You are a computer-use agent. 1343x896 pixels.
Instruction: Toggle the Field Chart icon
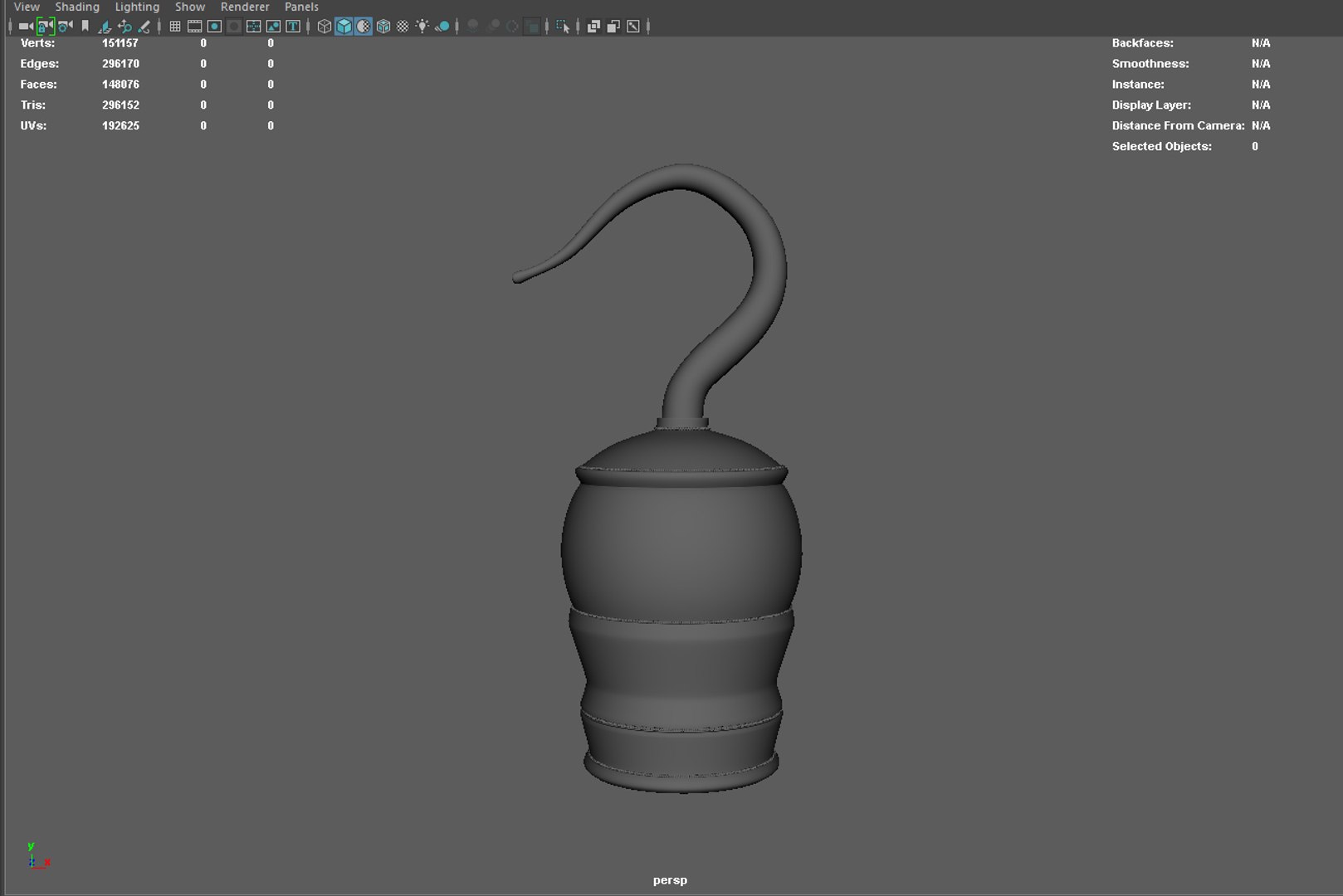click(254, 27)
